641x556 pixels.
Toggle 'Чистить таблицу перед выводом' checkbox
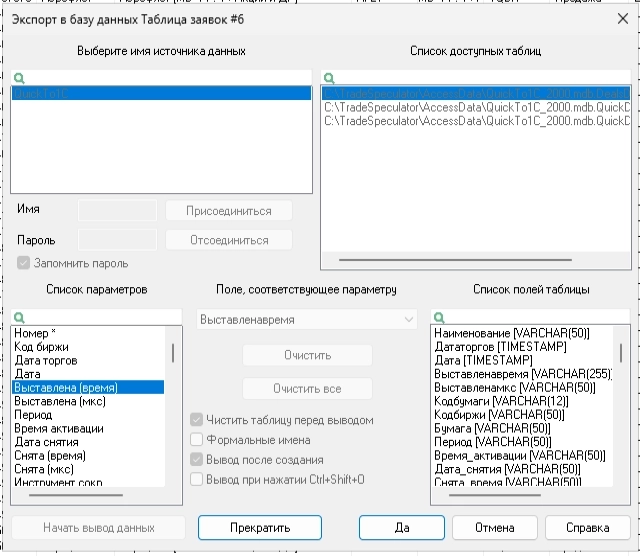197,420
